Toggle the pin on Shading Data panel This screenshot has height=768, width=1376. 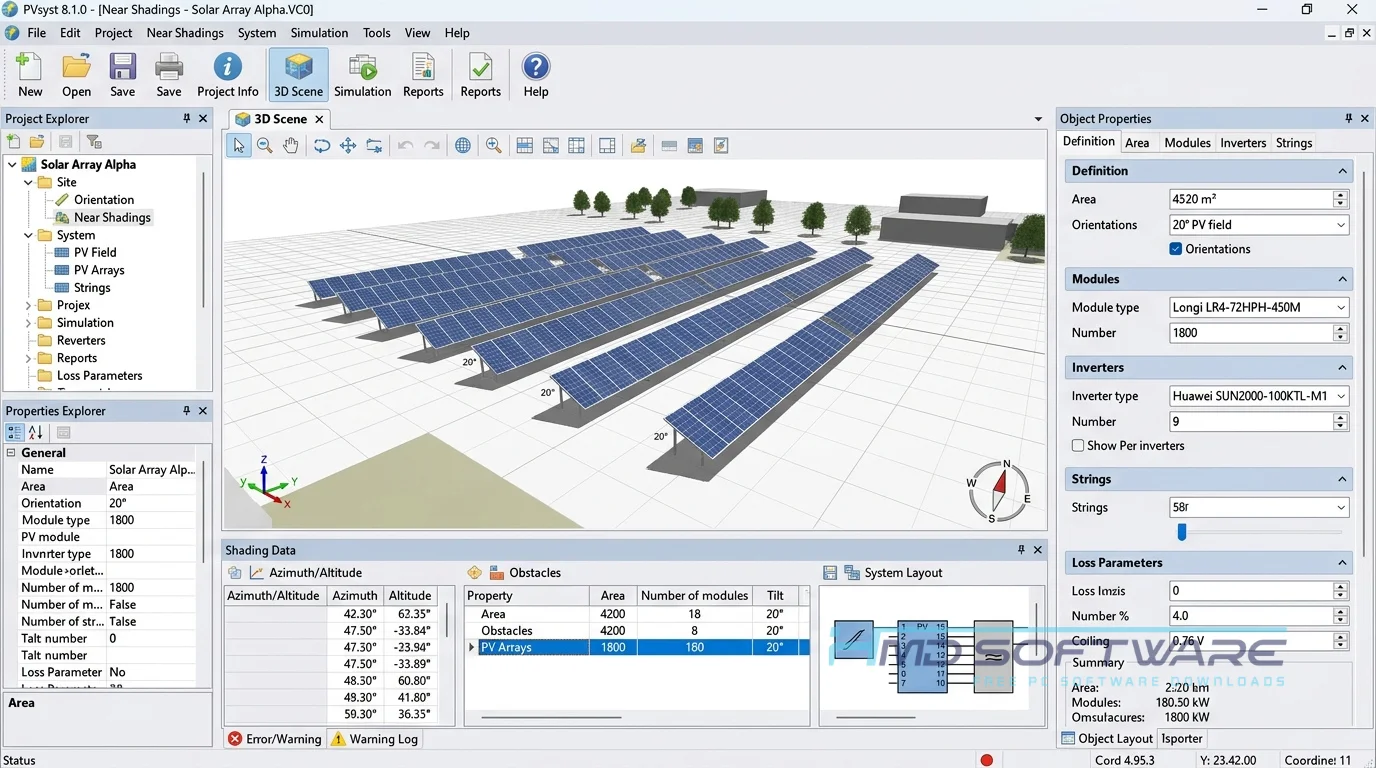click(1021, 550)
